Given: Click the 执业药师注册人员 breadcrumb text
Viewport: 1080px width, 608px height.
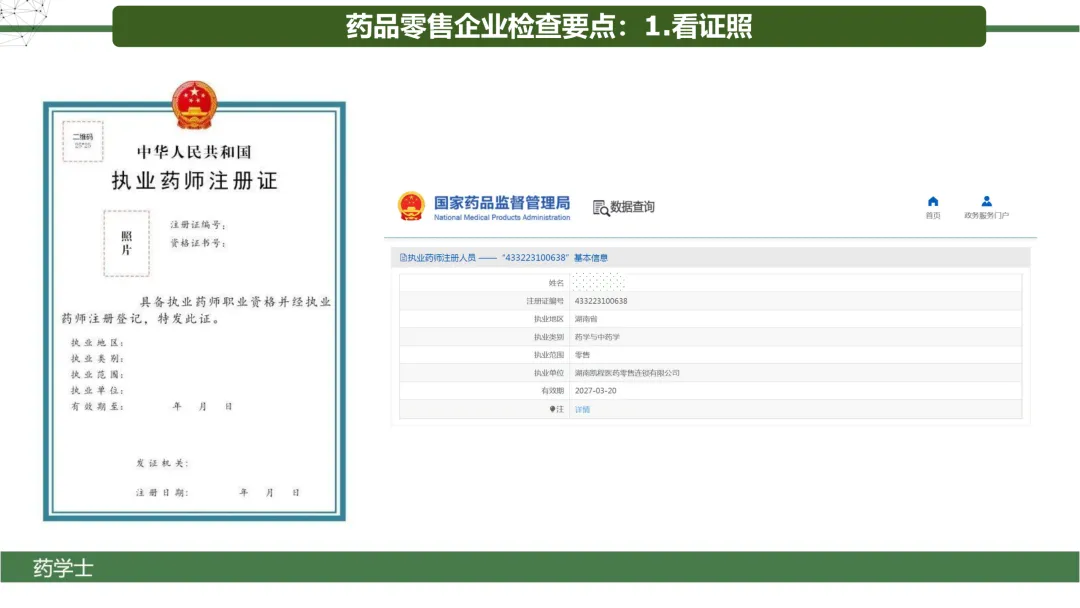Looking at the screenshot, I should pos(442,258).
